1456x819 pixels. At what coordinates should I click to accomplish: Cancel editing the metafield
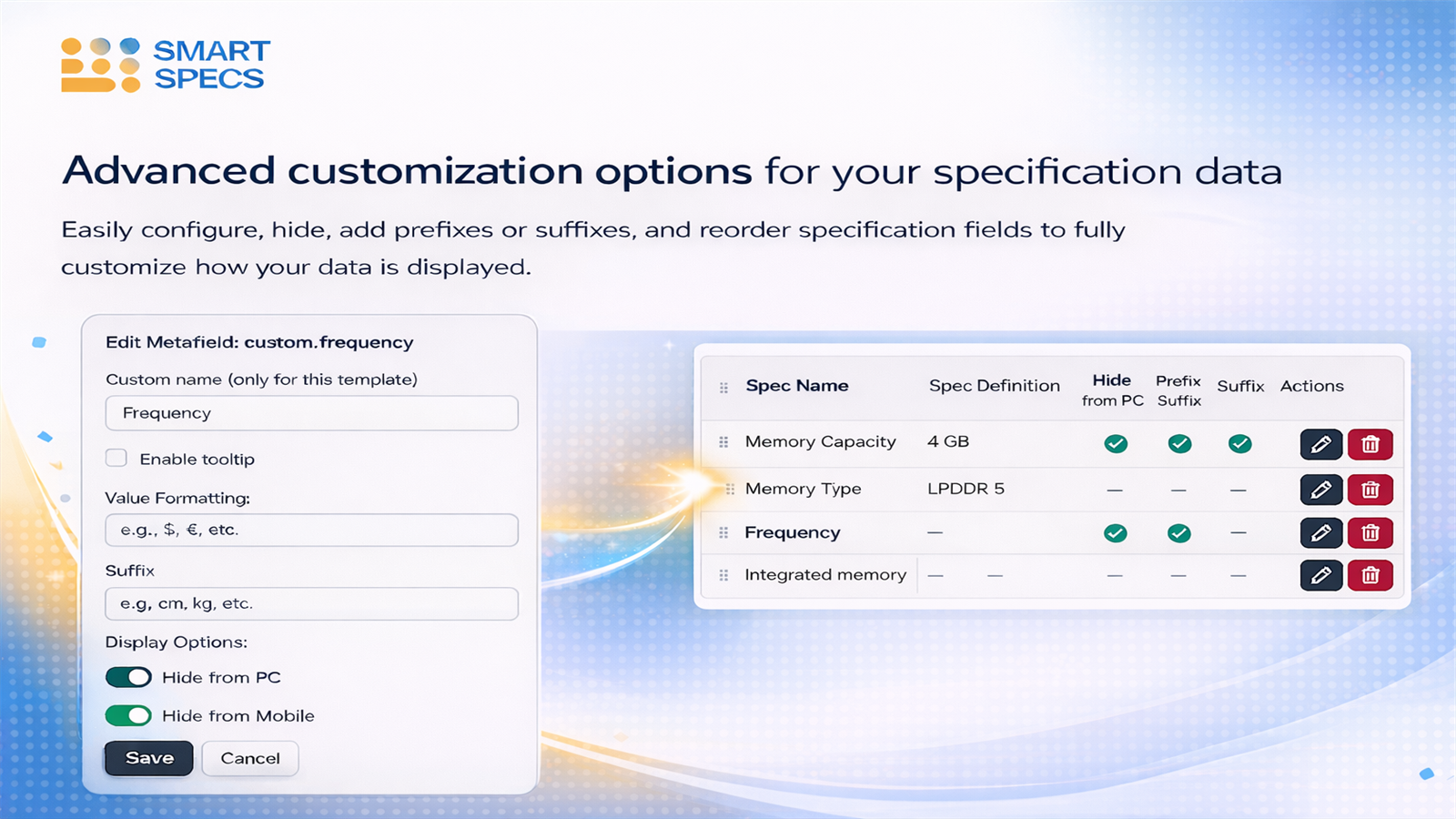(x=250, y=758)
